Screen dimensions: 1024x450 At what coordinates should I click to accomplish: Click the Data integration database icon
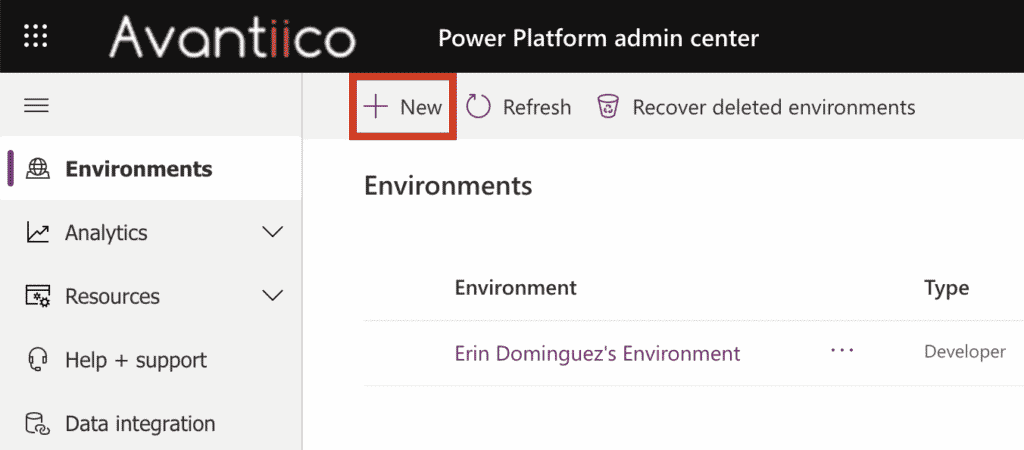[x=37, y=424]
